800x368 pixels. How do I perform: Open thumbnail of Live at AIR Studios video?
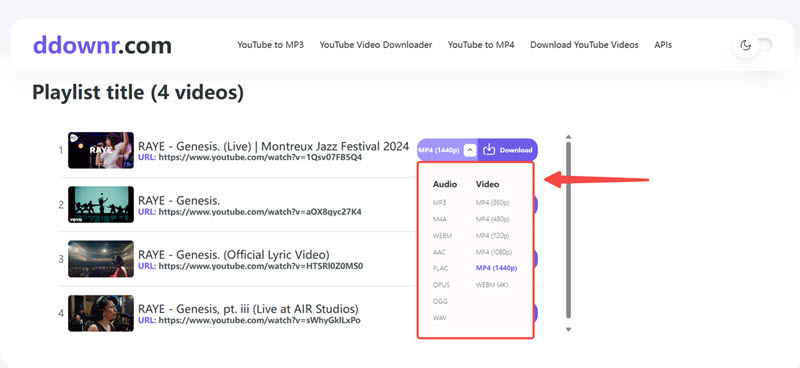pos(101,313)
